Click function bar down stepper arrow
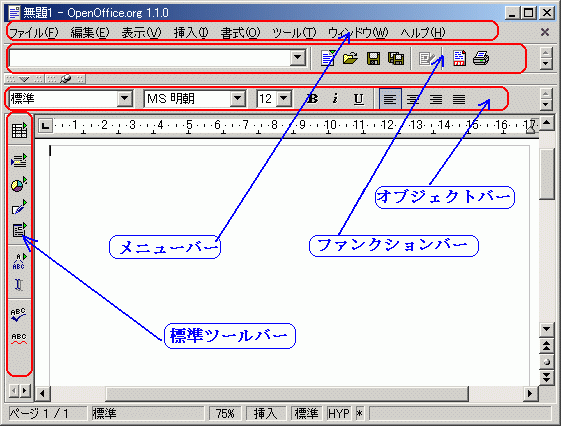 545,64
